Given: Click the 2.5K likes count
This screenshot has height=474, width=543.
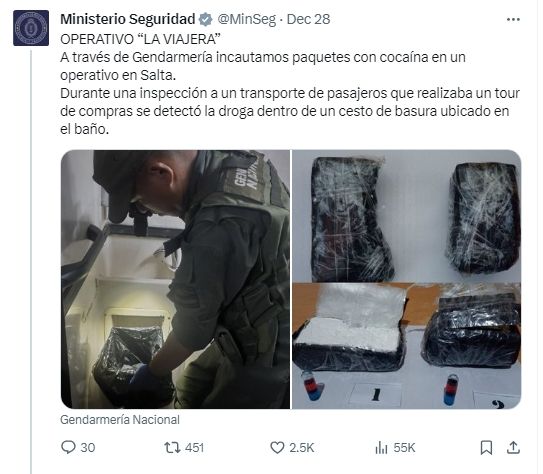Looking at the screenshot, I should (x=302, y=448).
